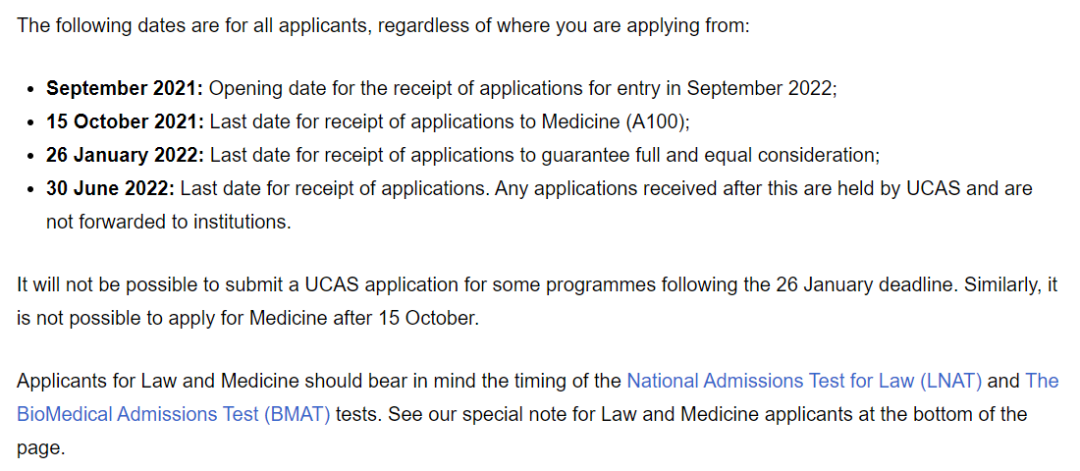Click the bullet point before September 2021
The width and height of the screenshot is (1080, 471).
[x=30, y=90]
